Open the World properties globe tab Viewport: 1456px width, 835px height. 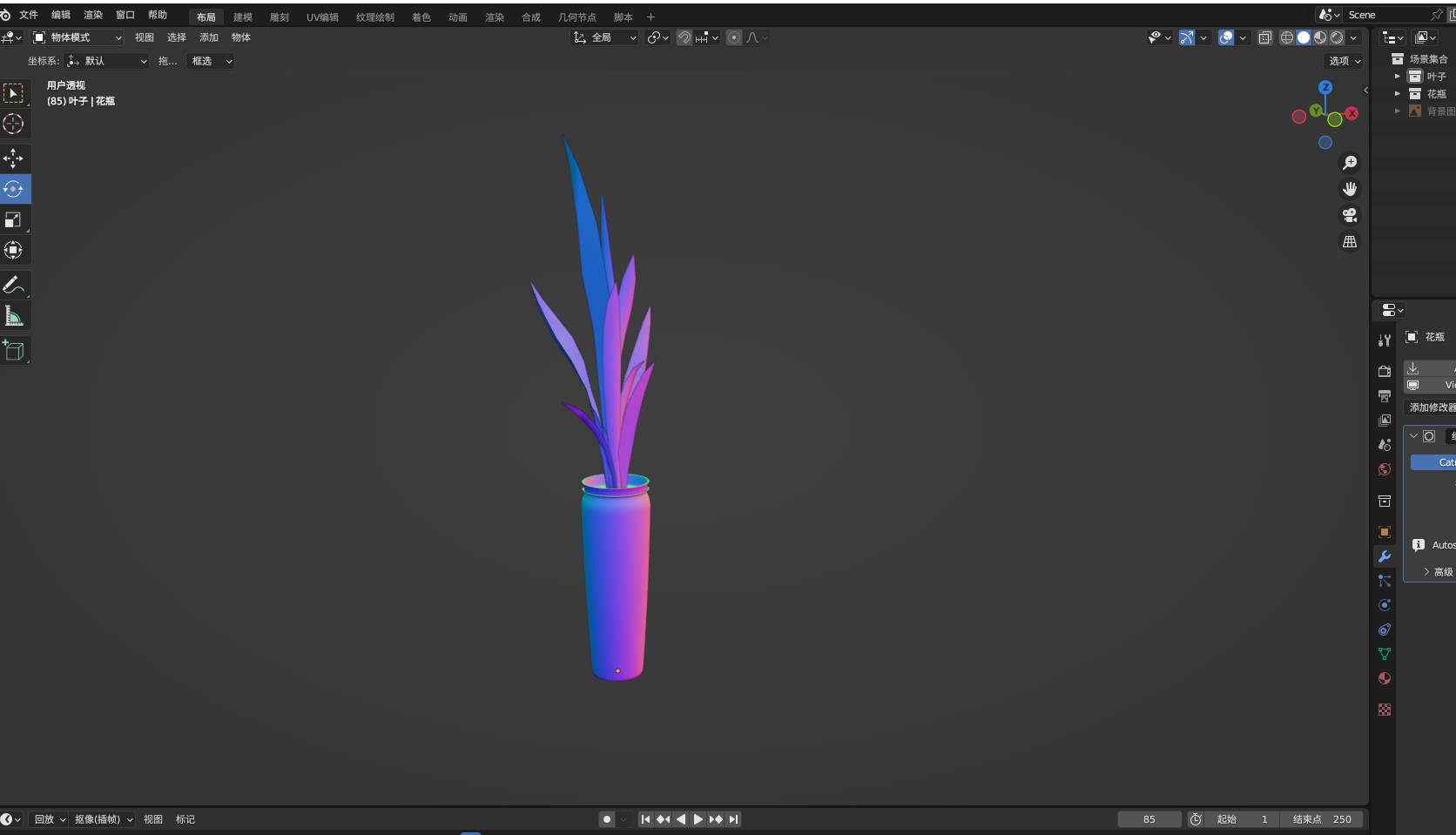coord(1385,469)
